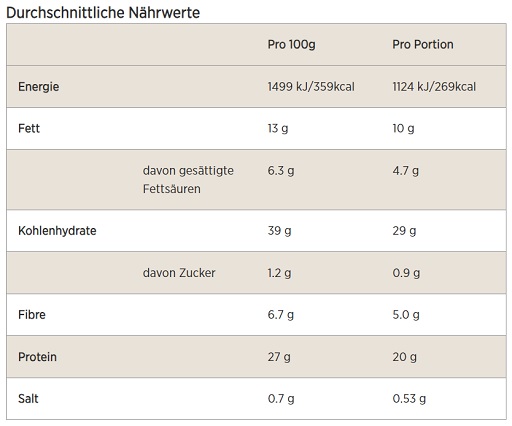Click the Protein row label
This screenshot has height=426, width=512.
(37, 357)
